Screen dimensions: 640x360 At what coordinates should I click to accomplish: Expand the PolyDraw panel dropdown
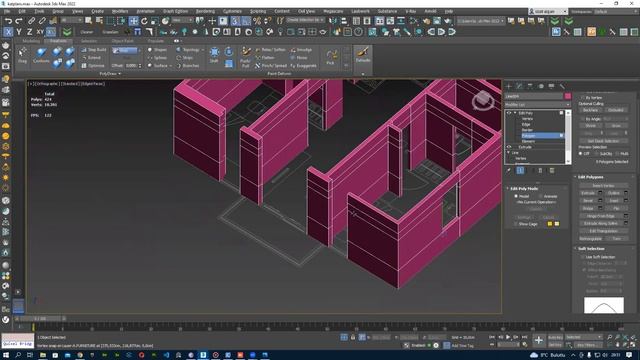(x=110, y=74)
